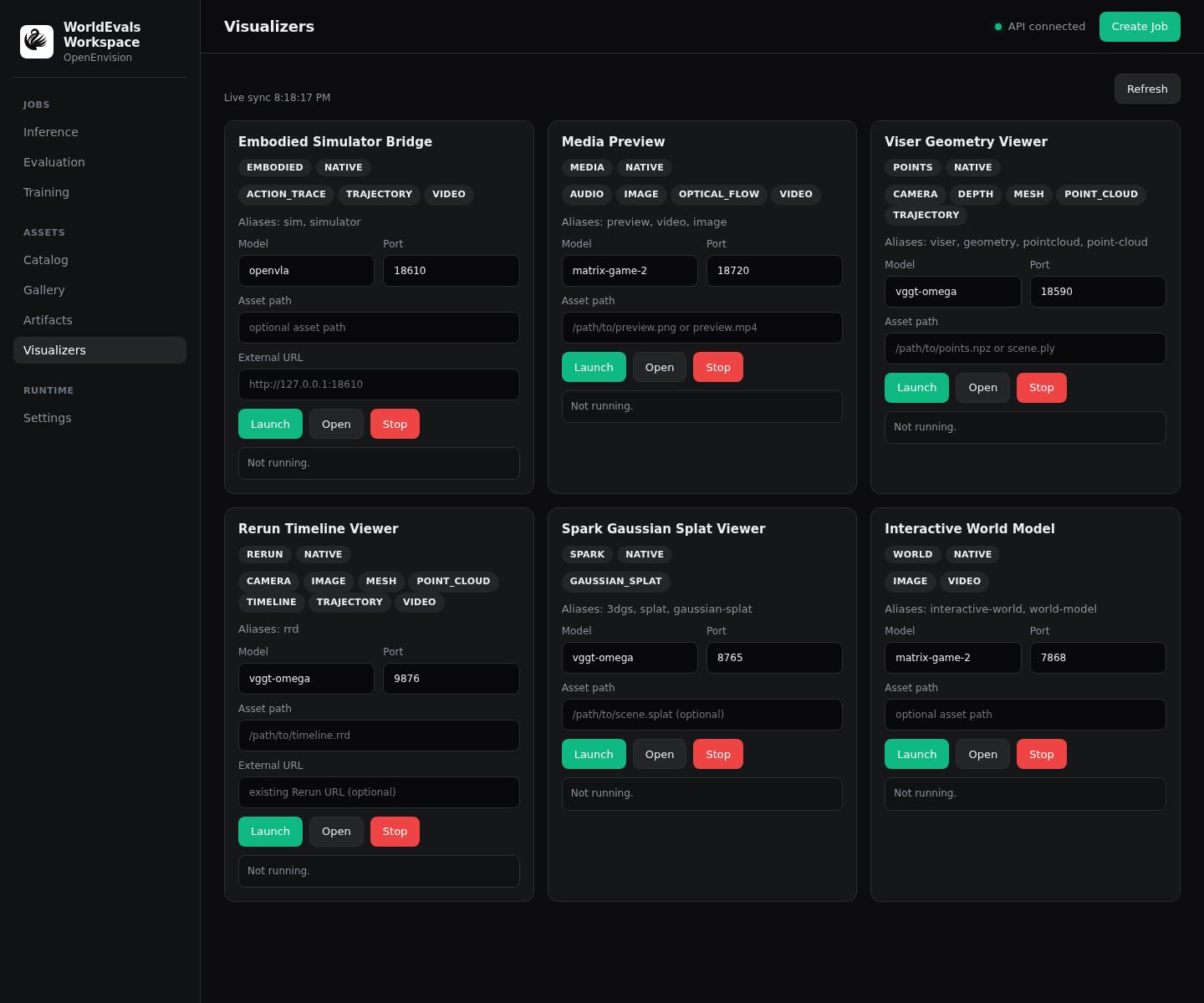Launch the Interactive World Model

[916, 754]
